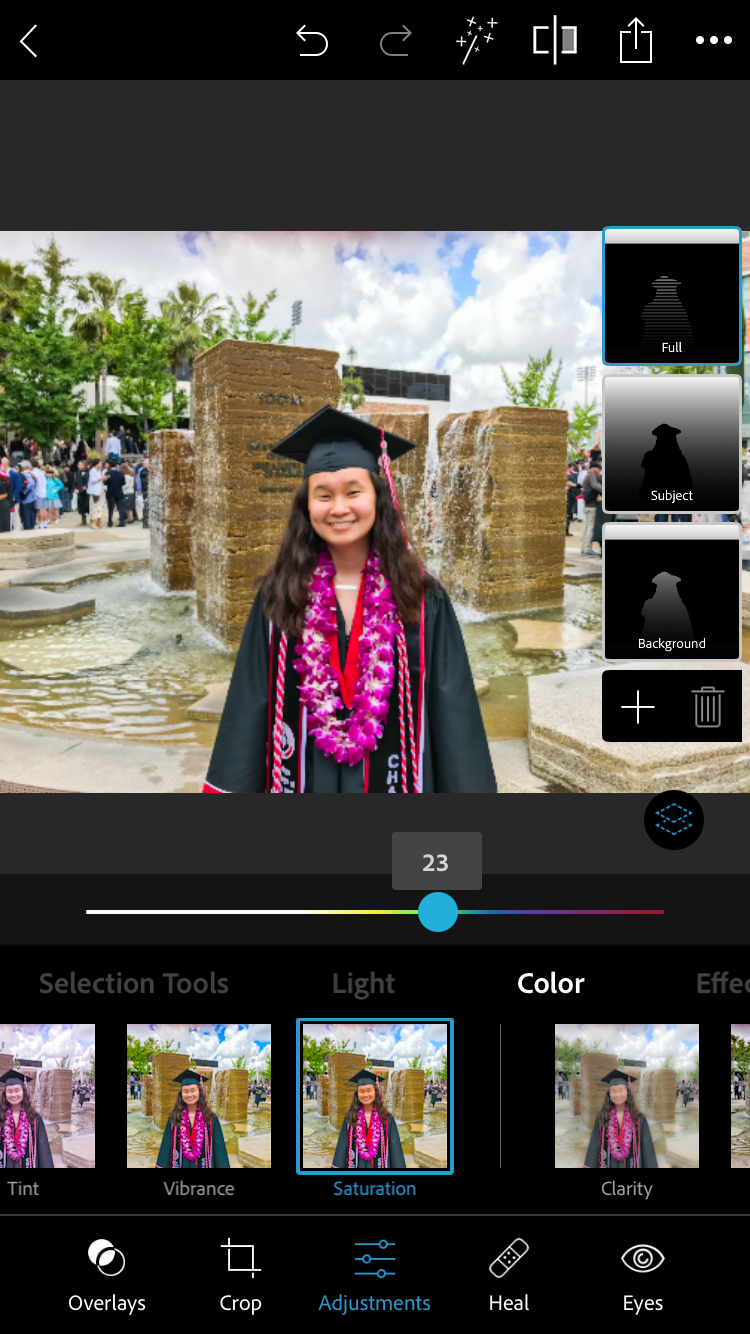750x1334 pixels.
Task: Redo the previous edit
Action: [x=396, y=41]
